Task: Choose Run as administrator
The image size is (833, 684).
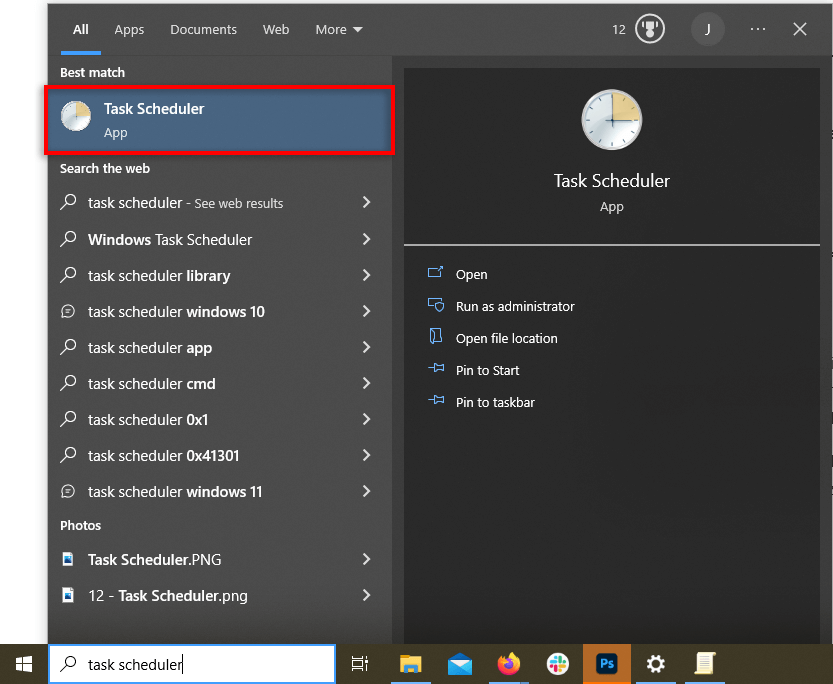Action: coord(514,307)
